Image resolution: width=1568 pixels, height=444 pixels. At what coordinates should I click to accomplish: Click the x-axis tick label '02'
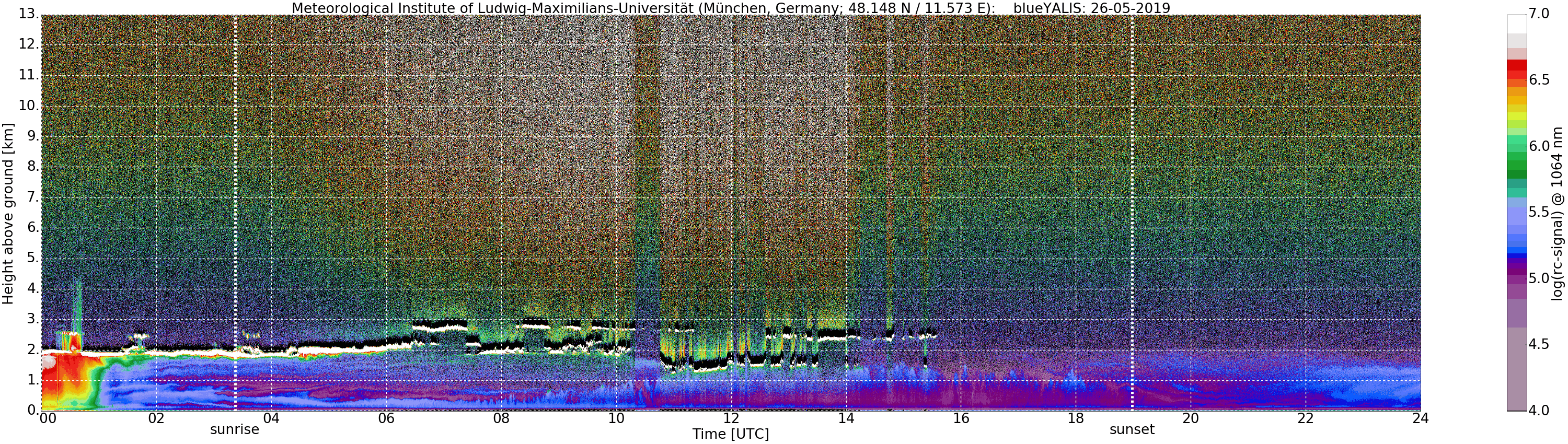pyautogui.click(x=156, y=418)
